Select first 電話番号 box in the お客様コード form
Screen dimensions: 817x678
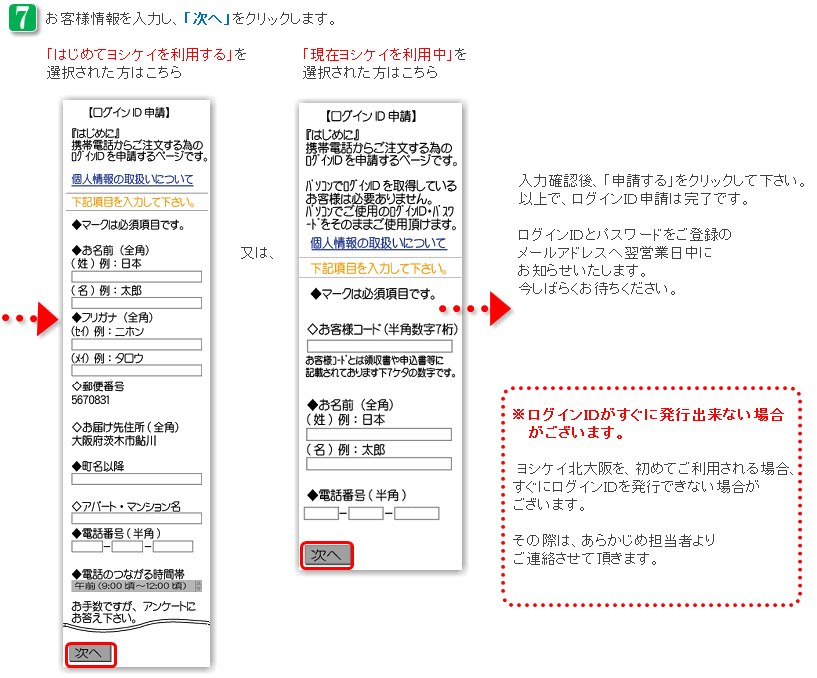[x=321, y=514]
